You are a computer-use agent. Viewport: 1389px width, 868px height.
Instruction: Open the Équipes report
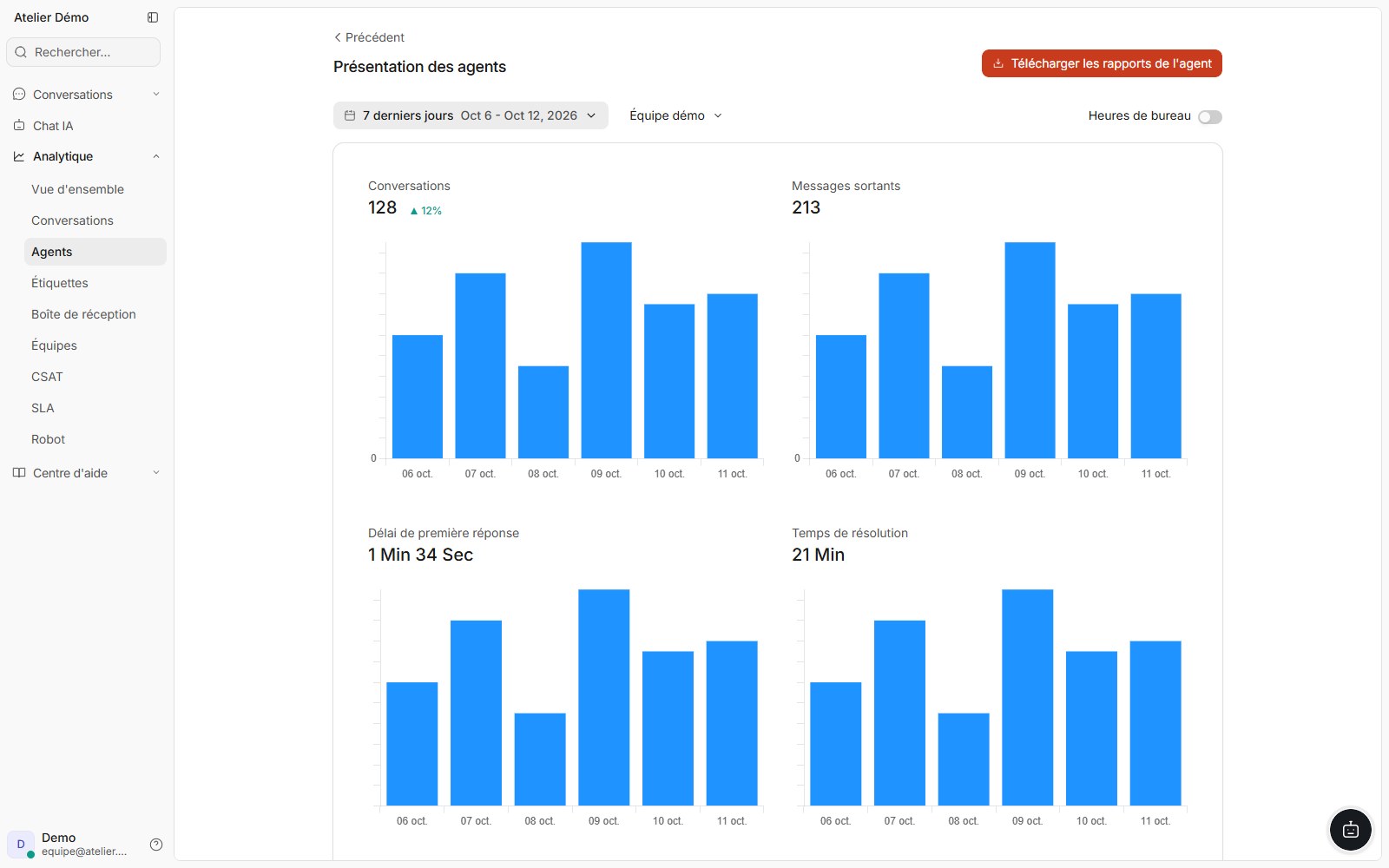point(95,345)
